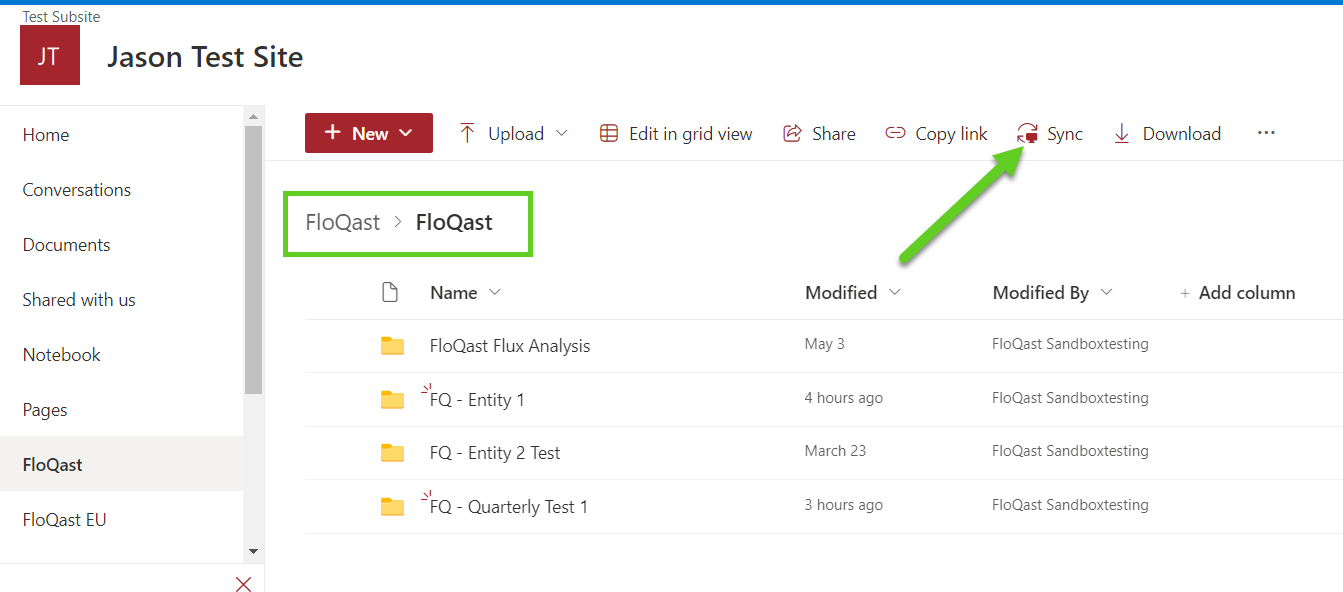Open the Test Subsite link

click(x=61, y=16)
